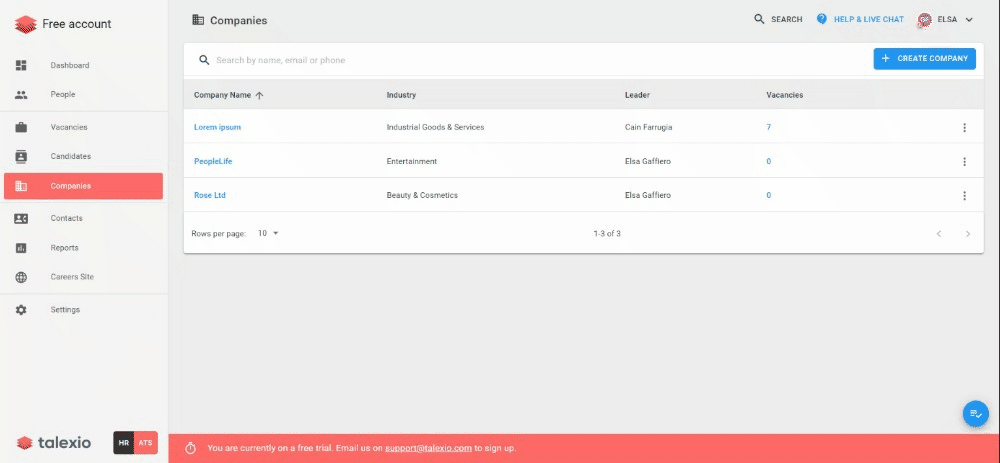Viewport: 1000px width, 463px height.
Task: Click the search magnifier icon in header
Action: pos(759,19)
